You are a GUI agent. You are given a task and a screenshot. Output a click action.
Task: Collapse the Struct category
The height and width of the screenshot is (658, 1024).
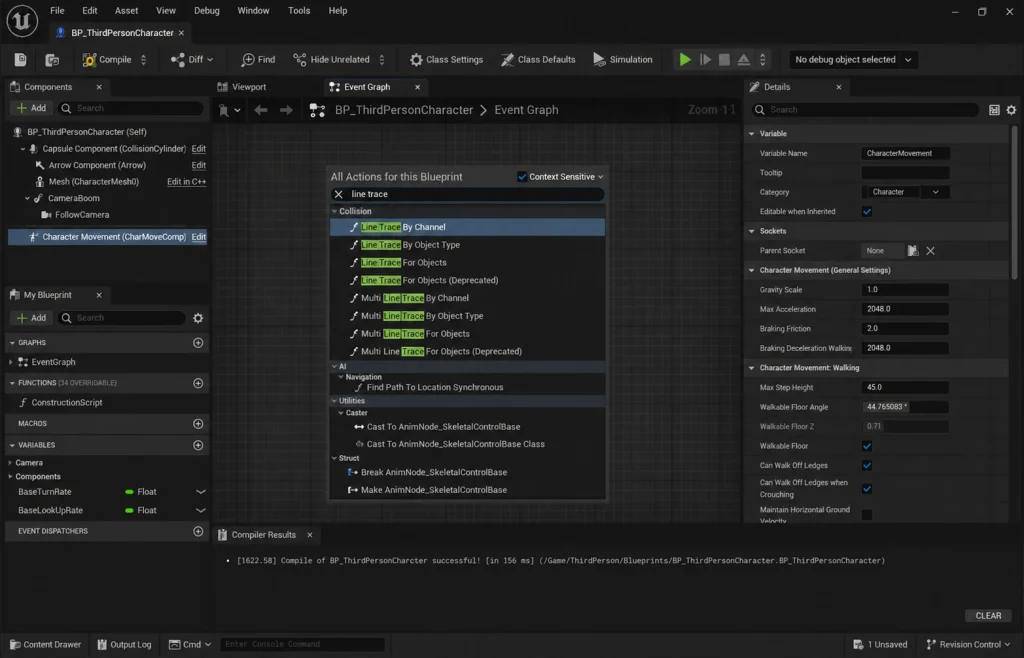(x=334, y=458)
